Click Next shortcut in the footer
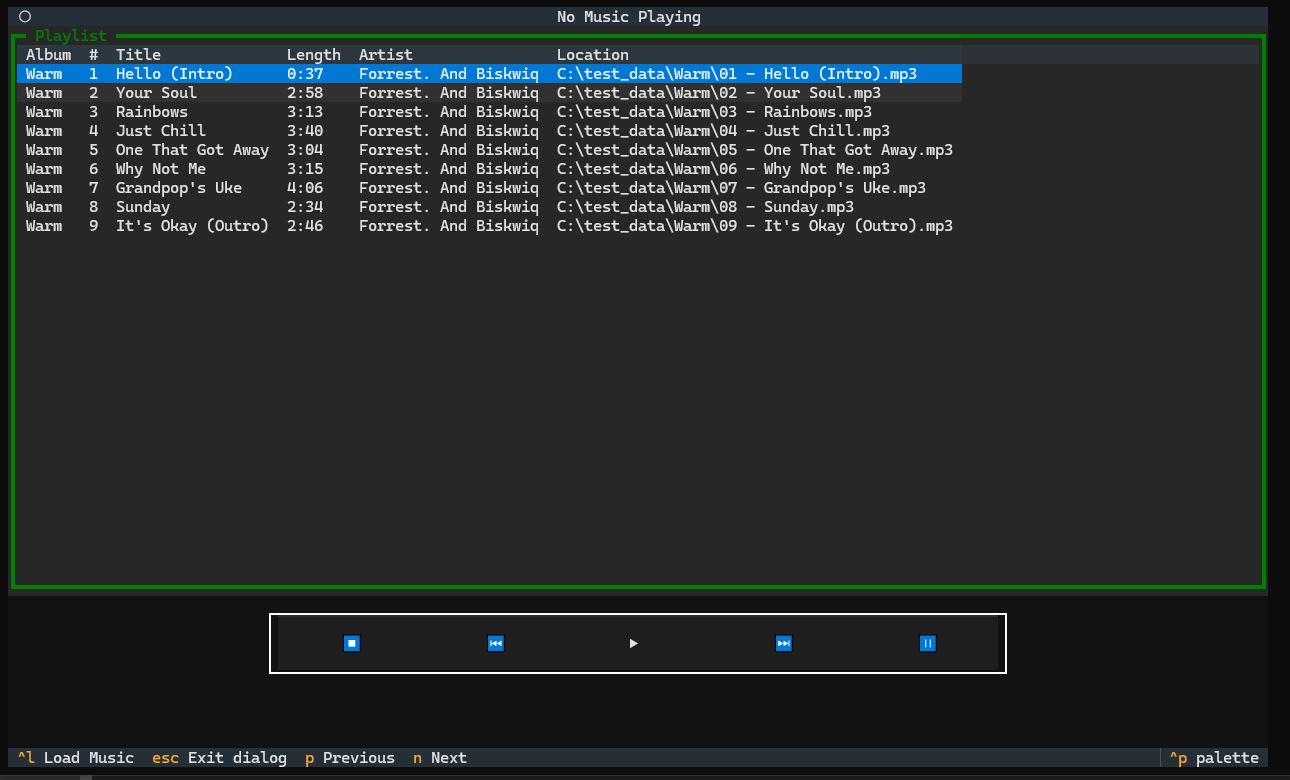Viewport: 1290px width, 780px height. pos(440,758)
